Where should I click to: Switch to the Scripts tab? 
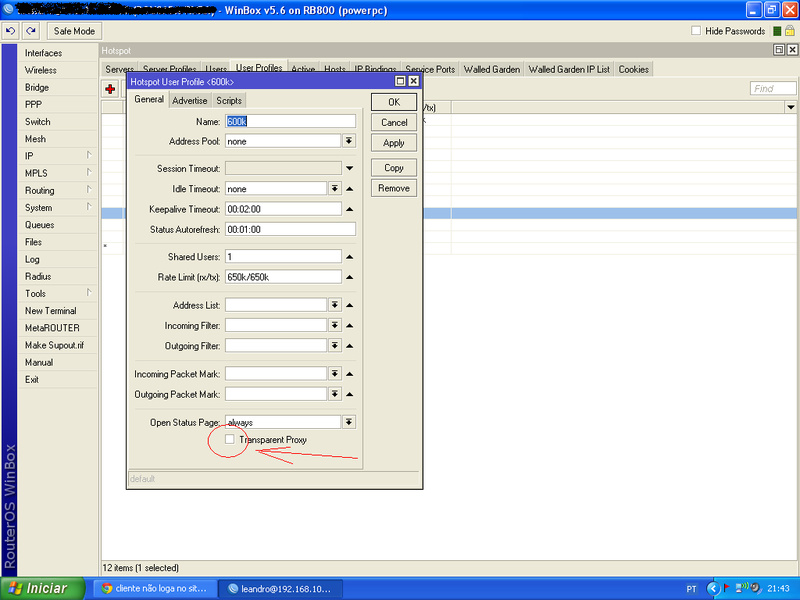(229, 101)
